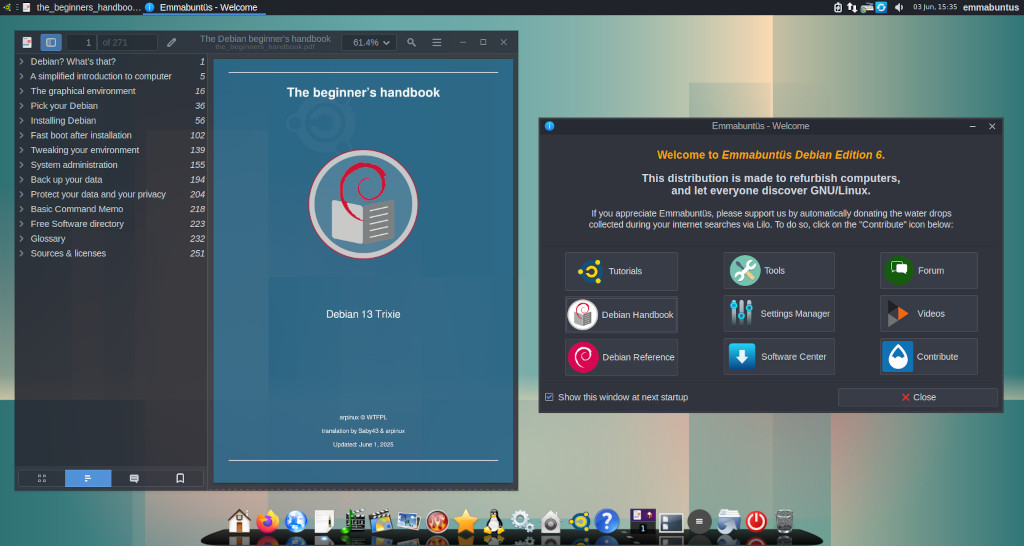
Task: Expand 'Tweaking your environment' outline arrow
Action: click(x=22, y=150)
